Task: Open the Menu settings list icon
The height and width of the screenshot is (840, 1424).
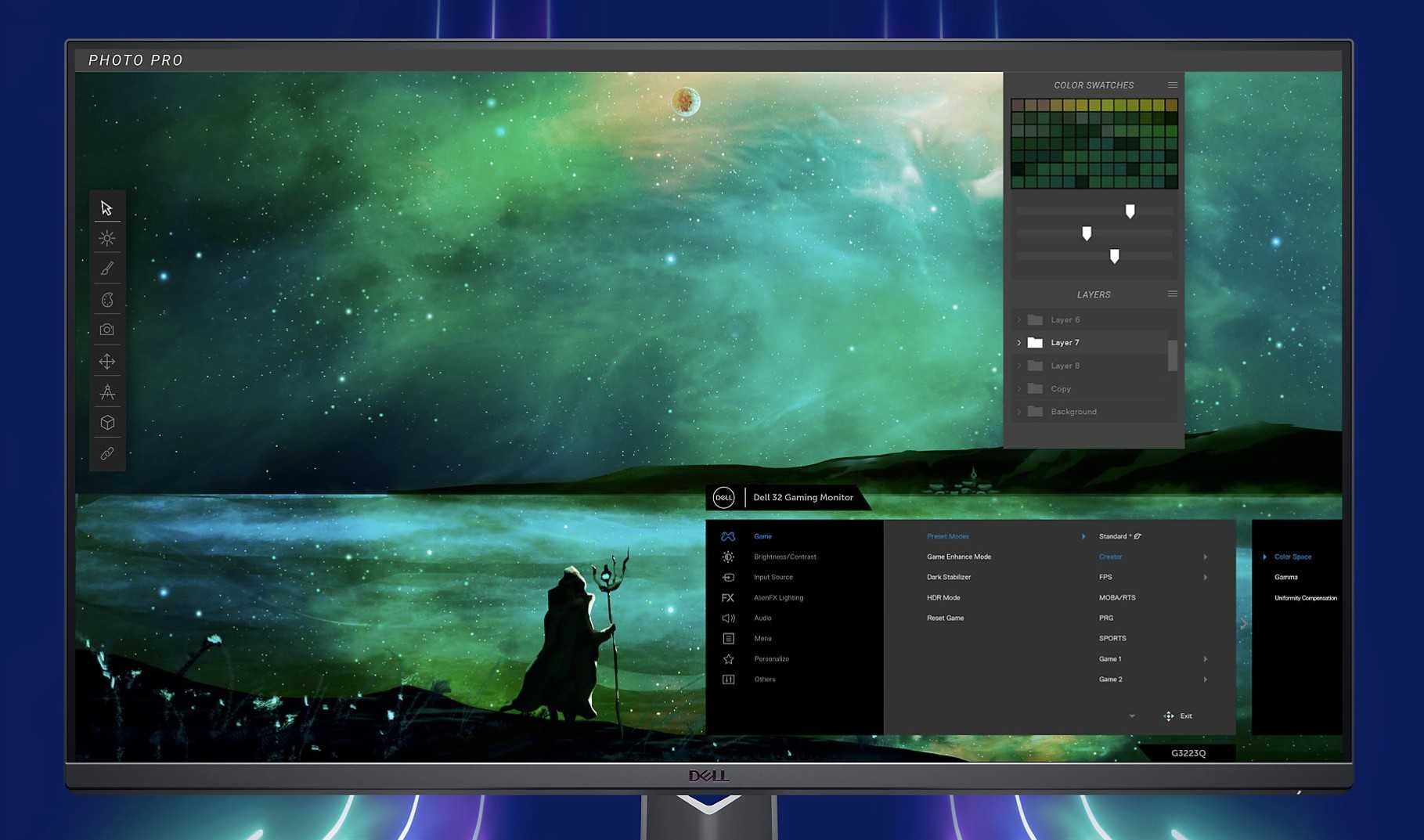Action: (x=728, y=638)
